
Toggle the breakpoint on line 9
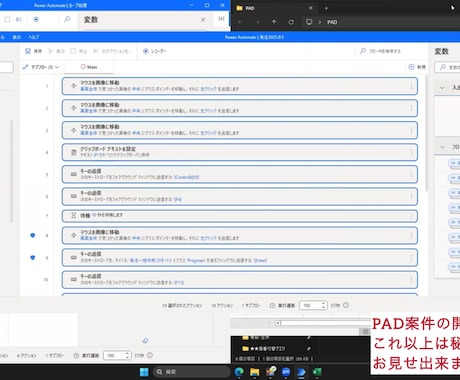pos(33,257)
